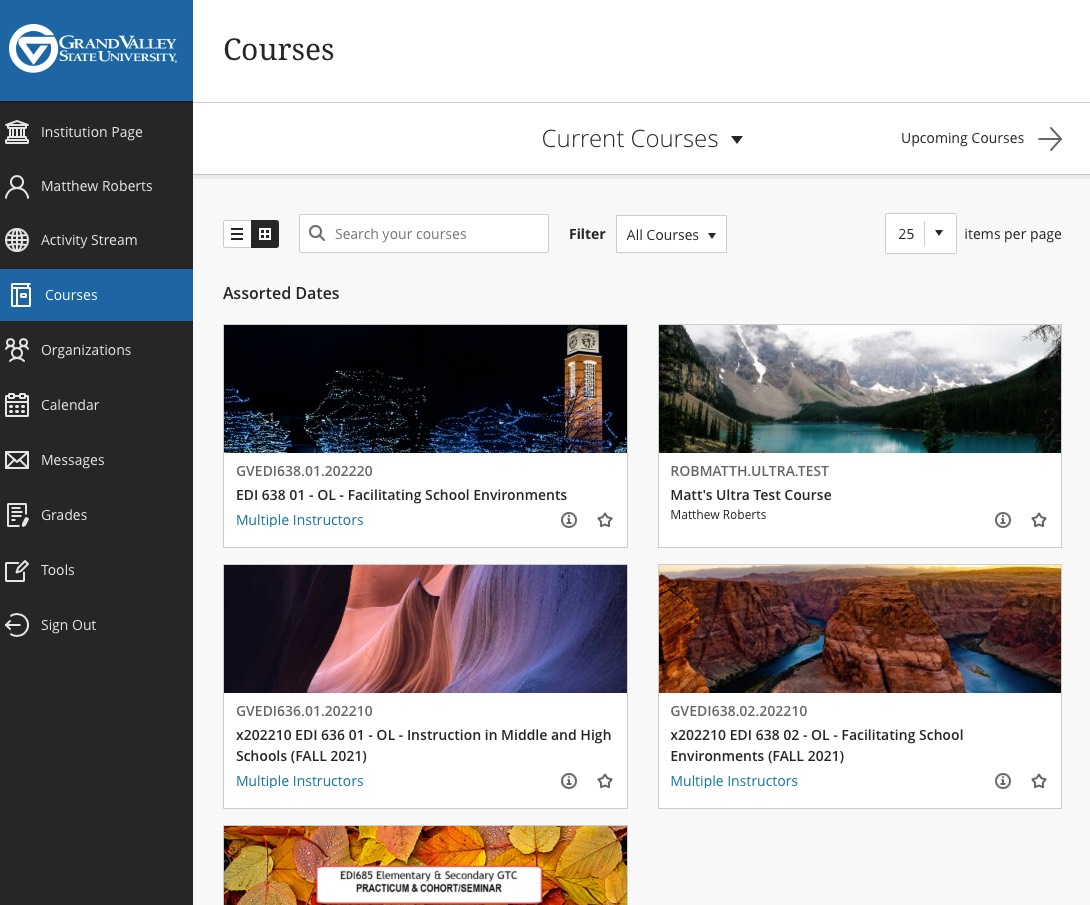
Task: Open Matthew Roberts profile menu item
Action: (96, 186)
